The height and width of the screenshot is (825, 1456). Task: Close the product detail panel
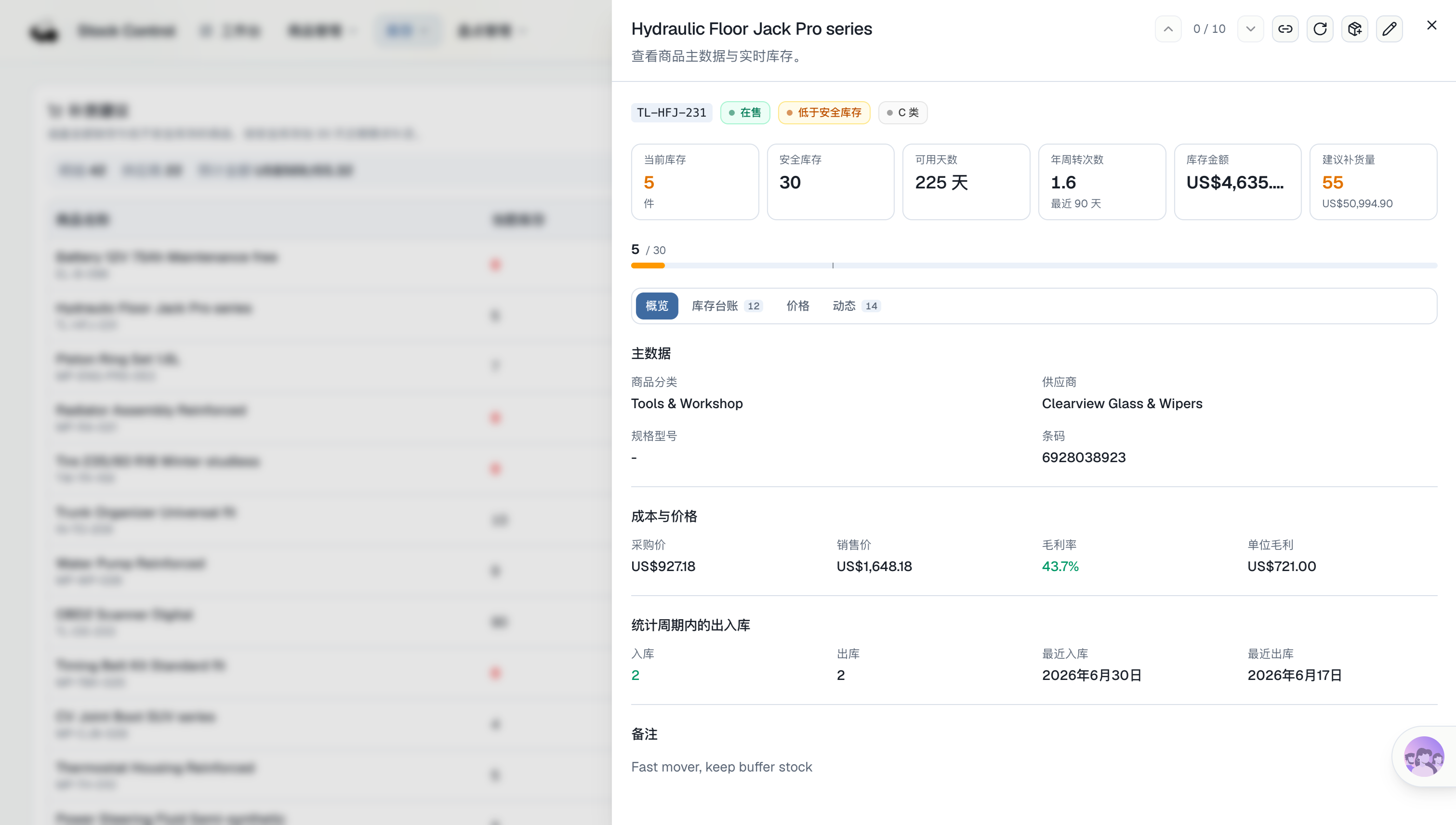pyautogui.click(x=1431, y=25)
